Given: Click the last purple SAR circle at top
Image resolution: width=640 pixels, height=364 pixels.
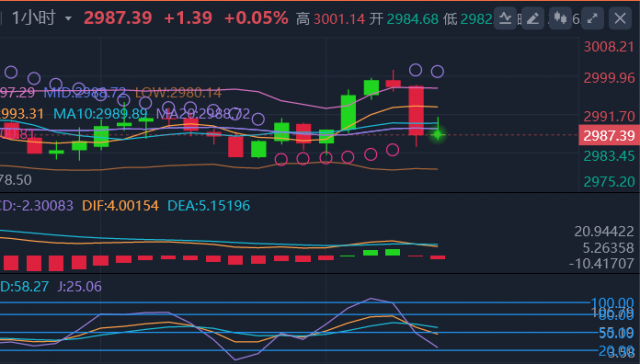Looking at the screenshot, I should 437,71.
